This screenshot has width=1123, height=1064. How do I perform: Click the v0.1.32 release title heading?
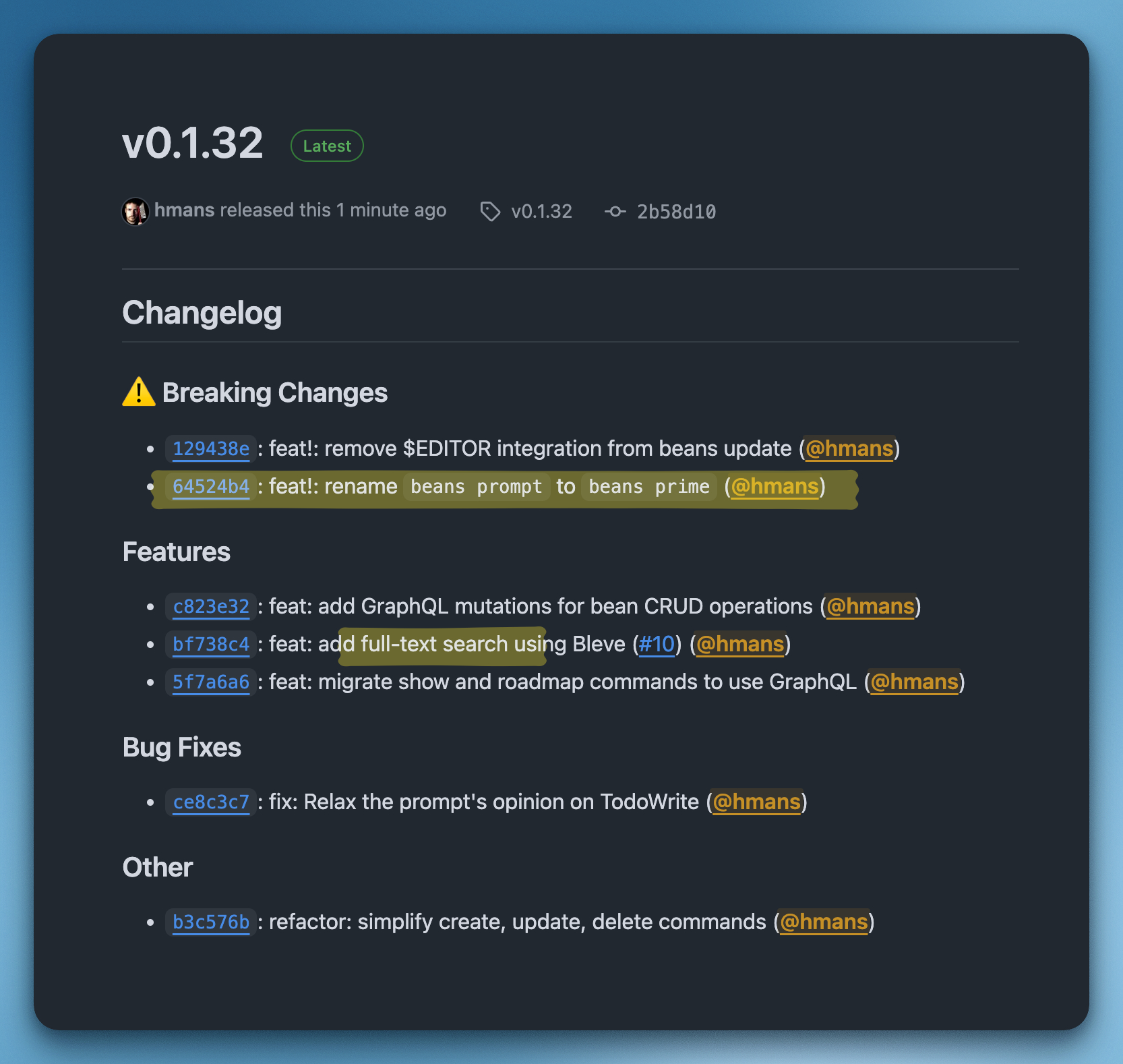(x=193, y=144)
